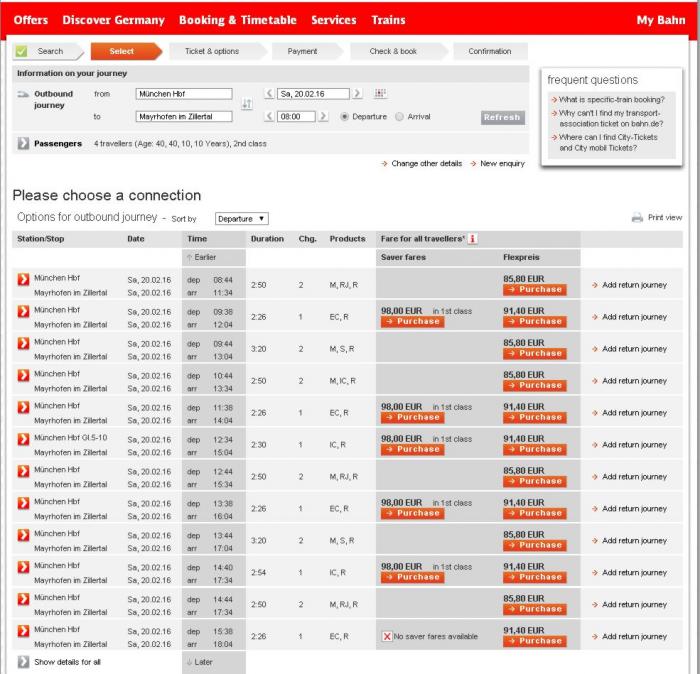Viewport: 700px width, 674px height.
Task: Click the fare information 'i' icon
Action: pyautogui.click(x=472, y=239)
